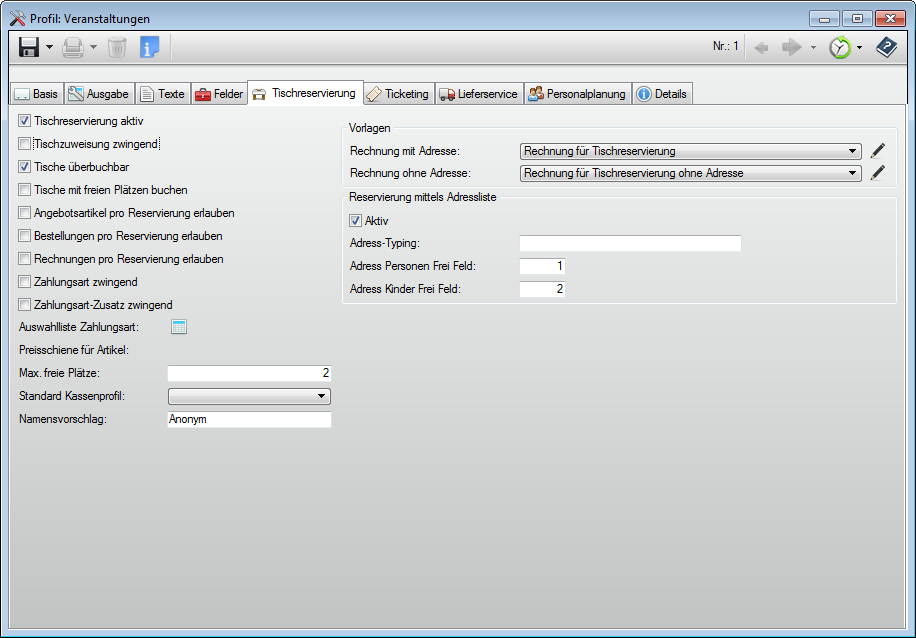The width and height of the screenshot is (916, 638).
Task: Disable Tischreservierung aktiv checkbox
Action: 25,121
